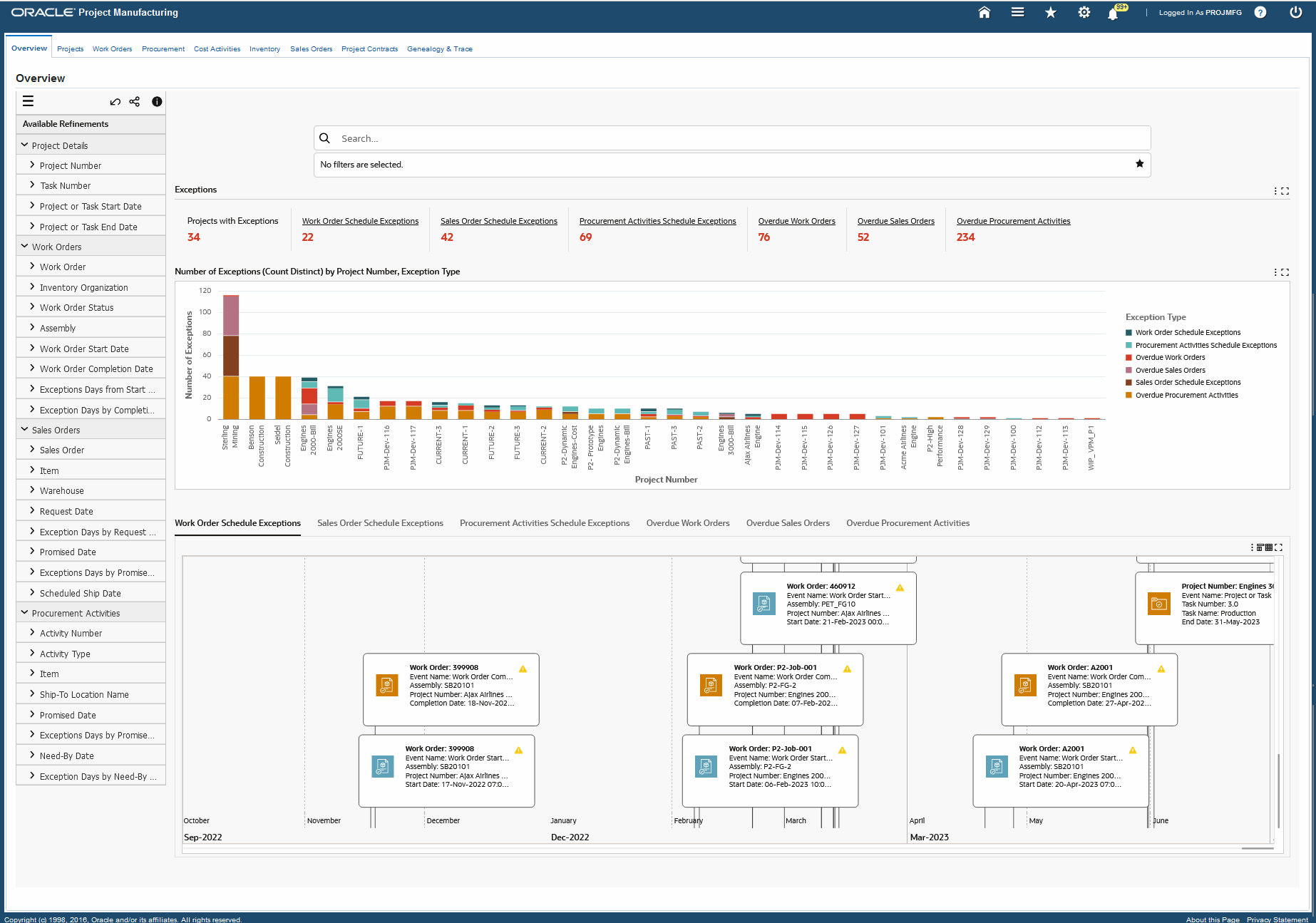Expand the Scheduled Ship Date refinement

tap(32, 592)
